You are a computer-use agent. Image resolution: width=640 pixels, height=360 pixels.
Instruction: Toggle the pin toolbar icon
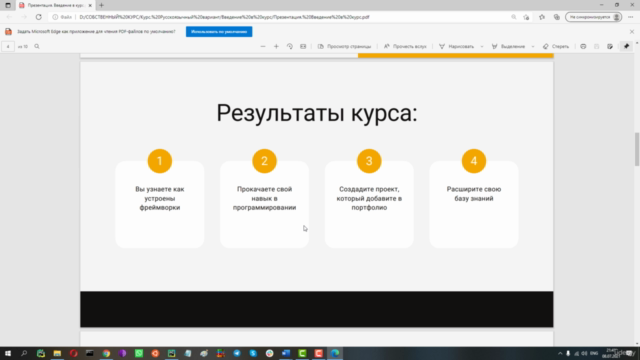pyautogui.click(x=627, y=47)
